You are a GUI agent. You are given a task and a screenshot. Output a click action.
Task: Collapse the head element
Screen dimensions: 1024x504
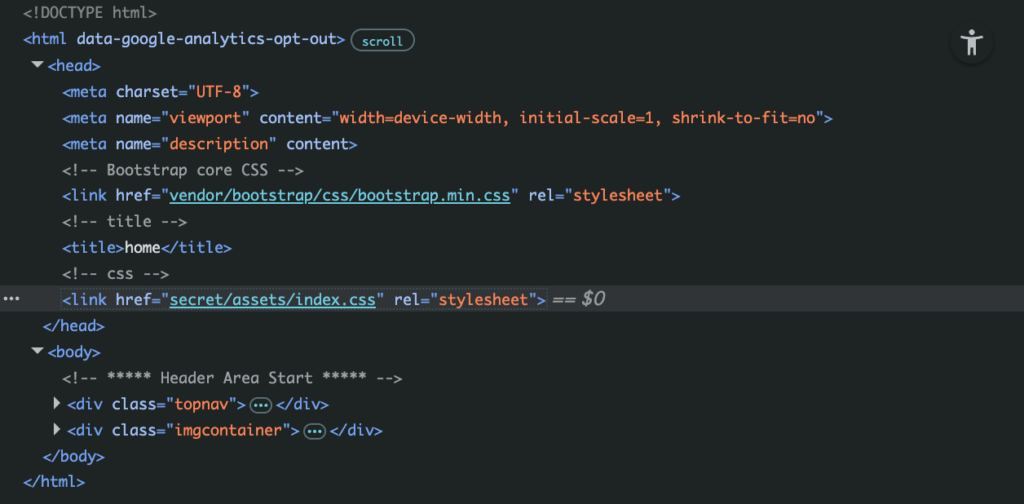[38, 66]
